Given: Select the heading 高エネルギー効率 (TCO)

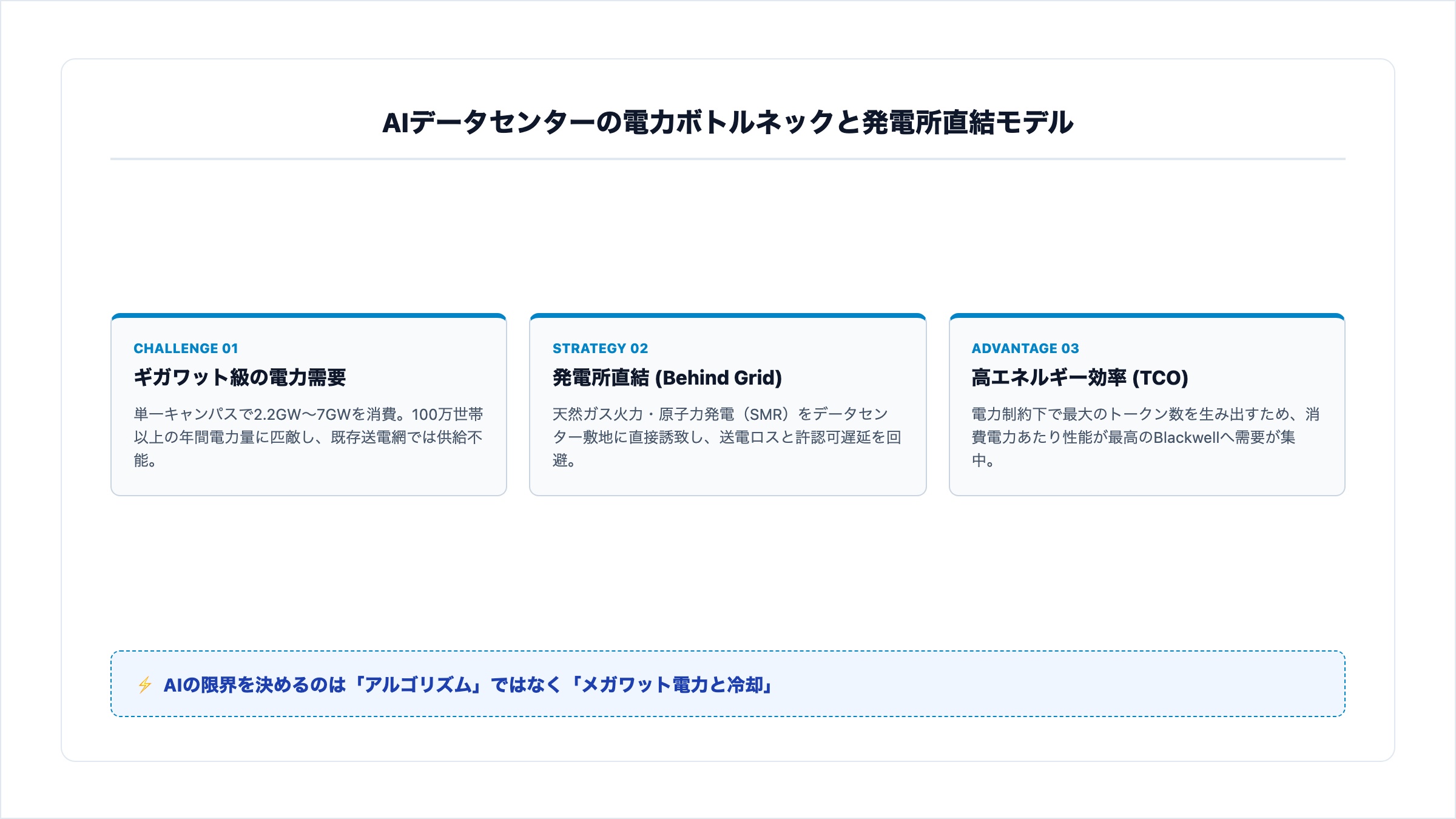Looking at the screenshot, I should pyautogui.click(x=1080, y=377).
